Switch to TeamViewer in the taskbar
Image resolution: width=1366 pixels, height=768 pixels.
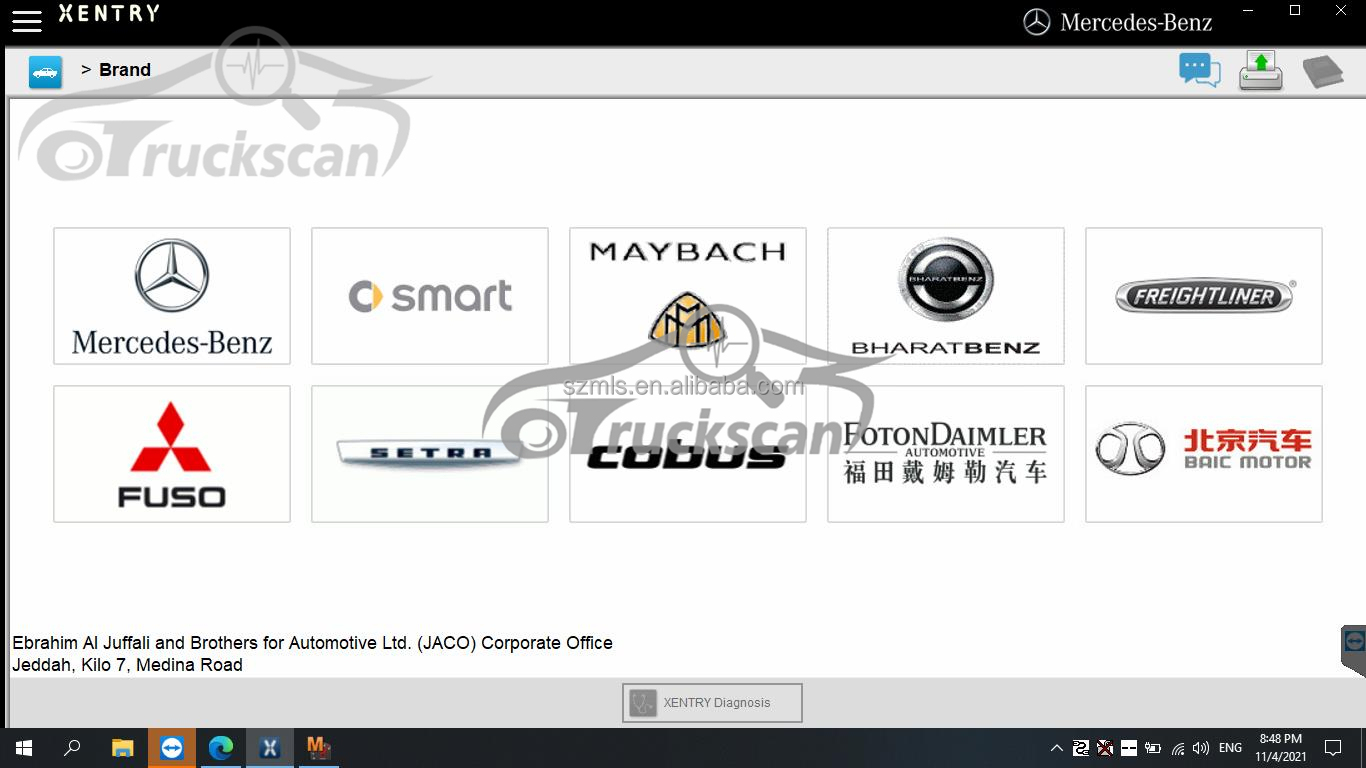[x=172, y=748]
